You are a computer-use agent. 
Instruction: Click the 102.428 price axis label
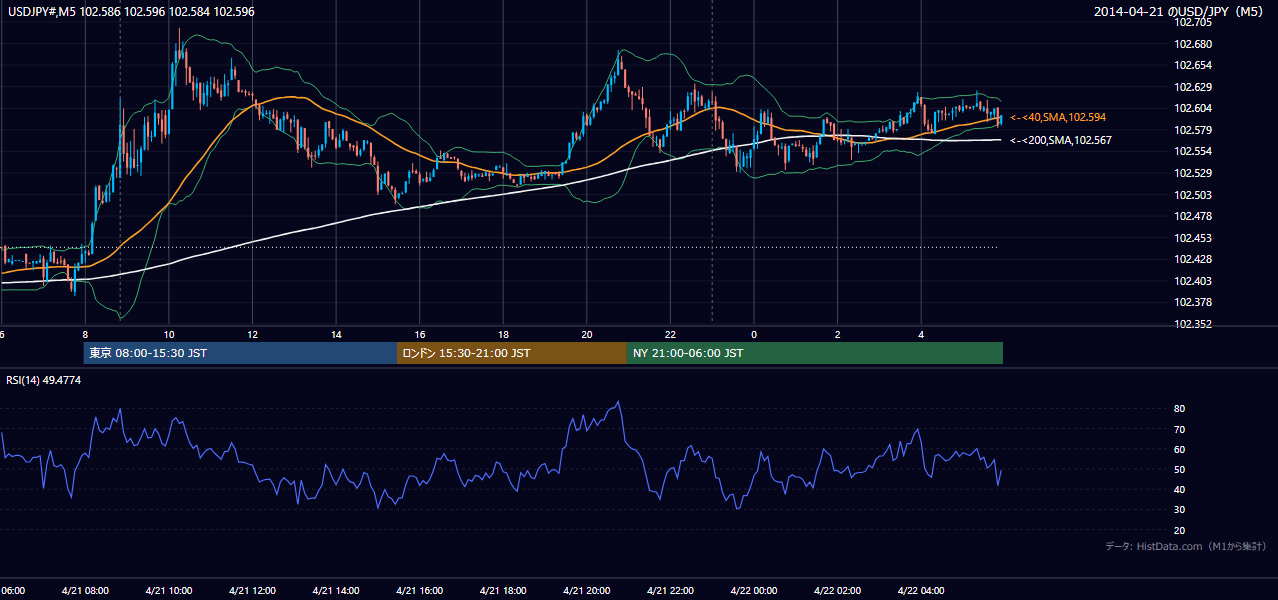point(1192,259)
